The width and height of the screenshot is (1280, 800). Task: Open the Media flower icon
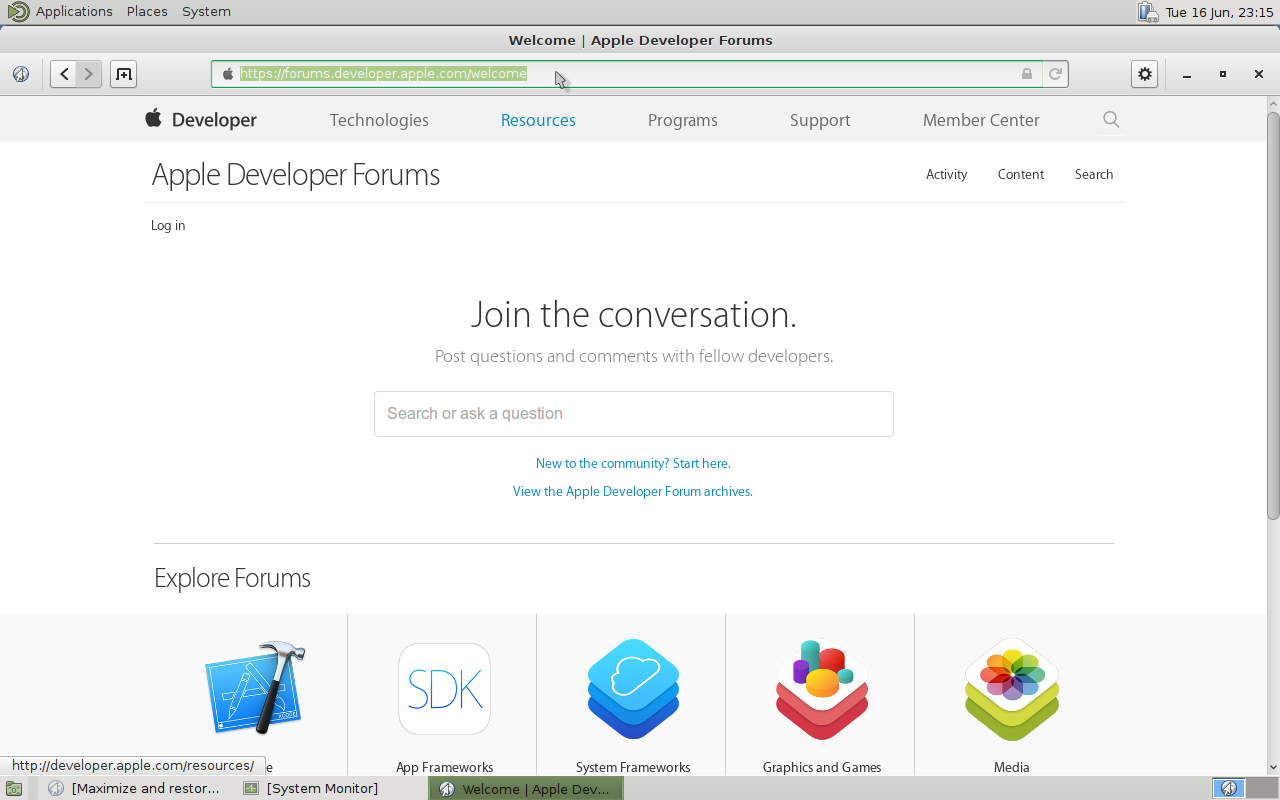click(x=1012, y=689)
